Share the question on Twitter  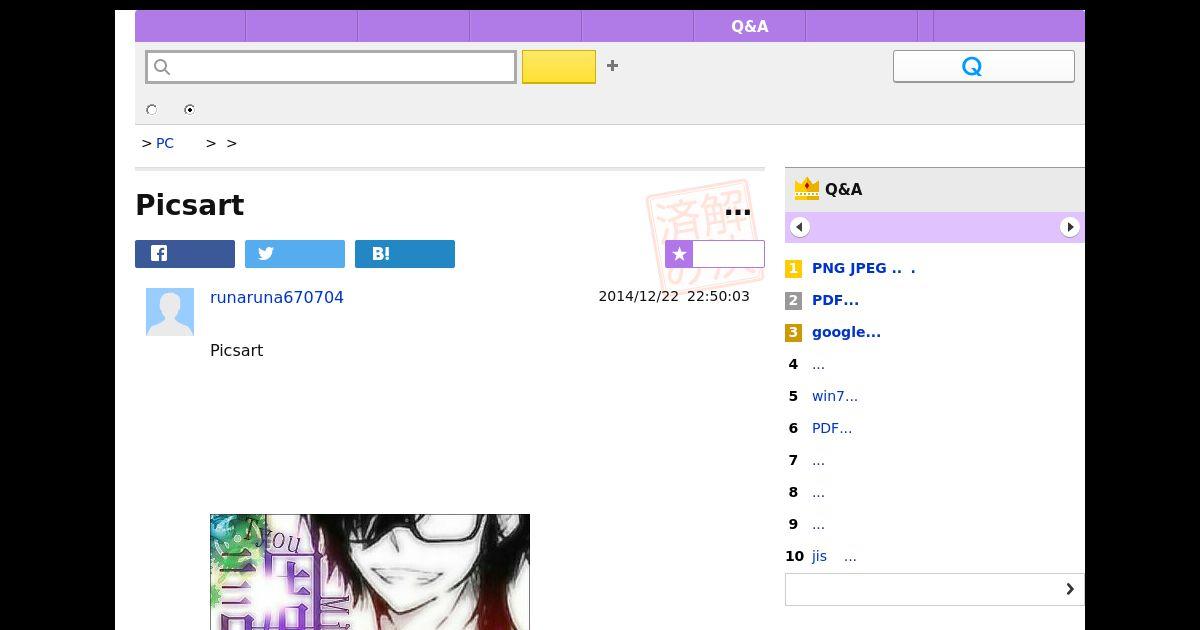pos(295,254)
